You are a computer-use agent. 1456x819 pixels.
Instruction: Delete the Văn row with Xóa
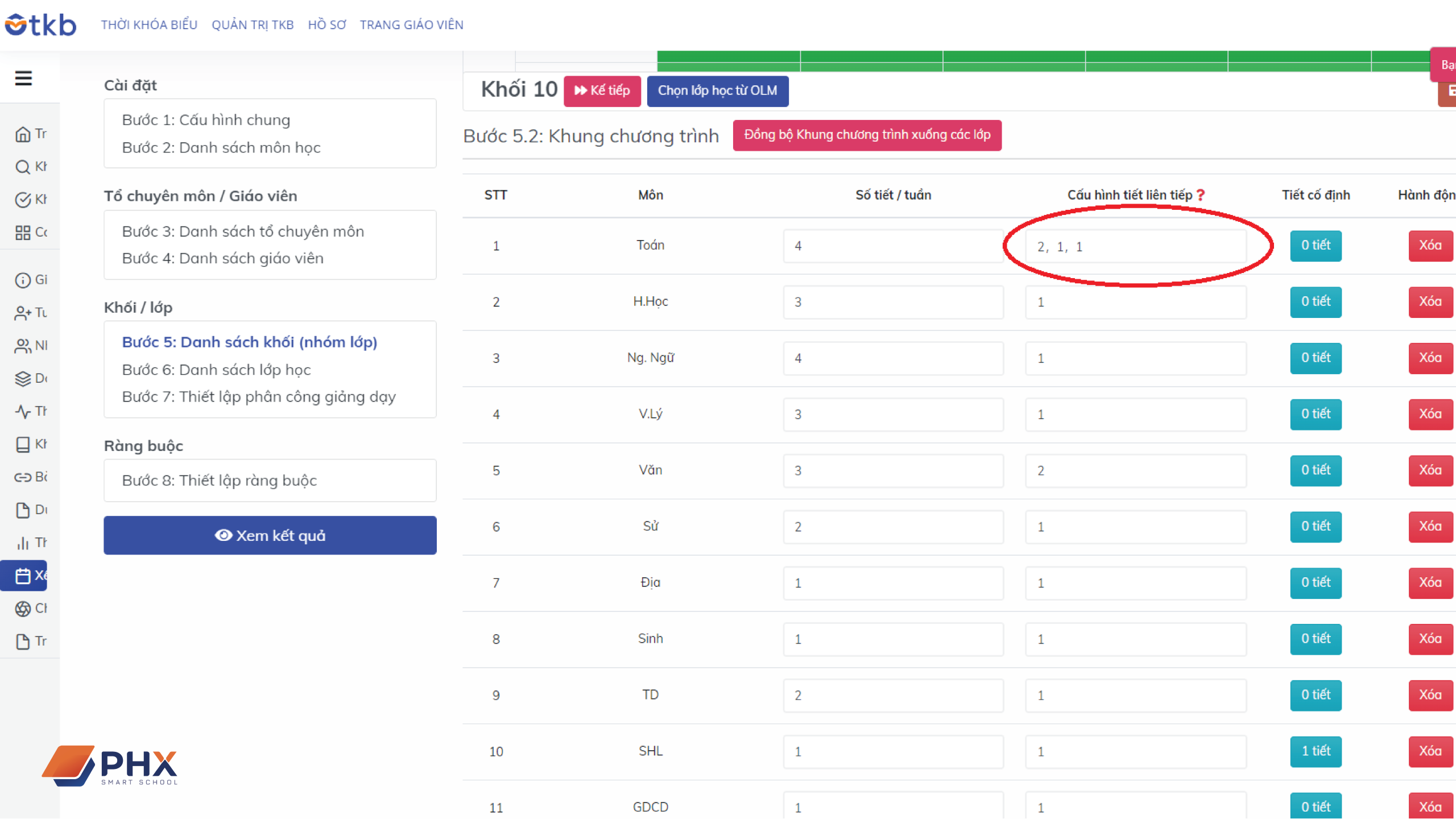[x=1430, y=470]
